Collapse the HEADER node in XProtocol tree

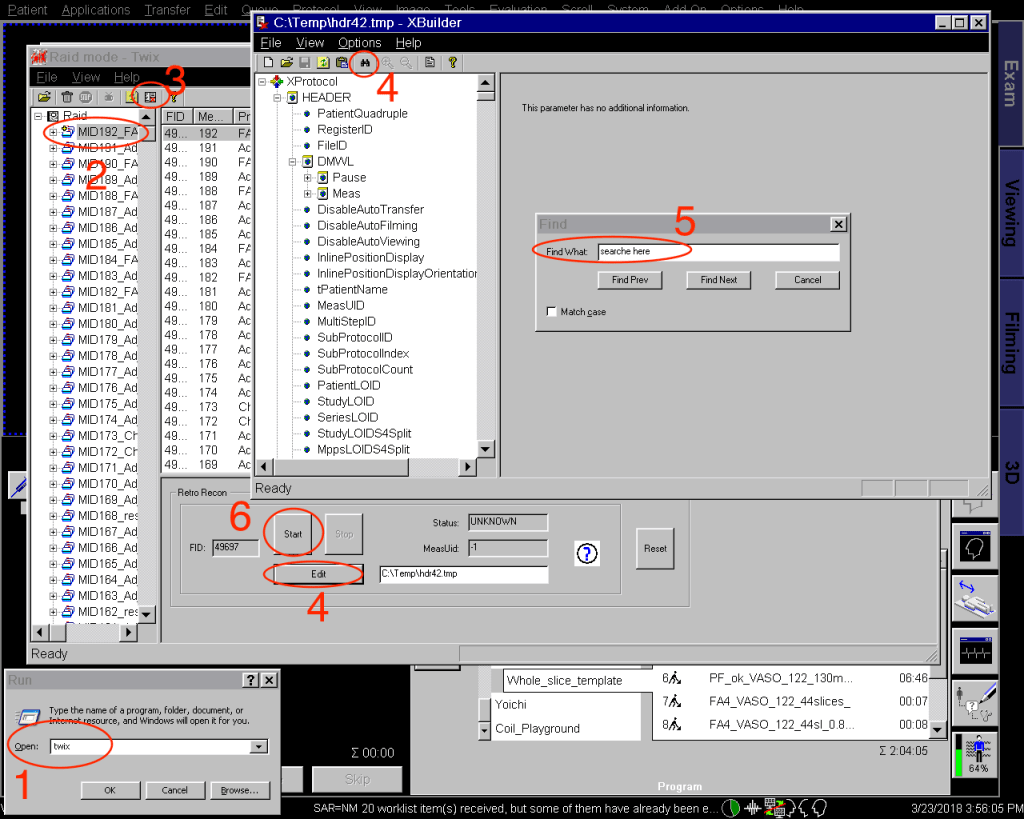coord(277,98)
